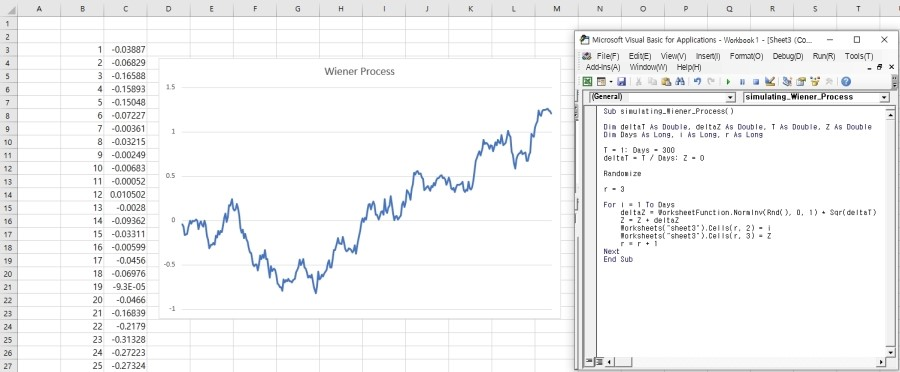The width and height of the screenshot is (900, 372).
Task: Click the Break pause icon
Action: [742, 82]
